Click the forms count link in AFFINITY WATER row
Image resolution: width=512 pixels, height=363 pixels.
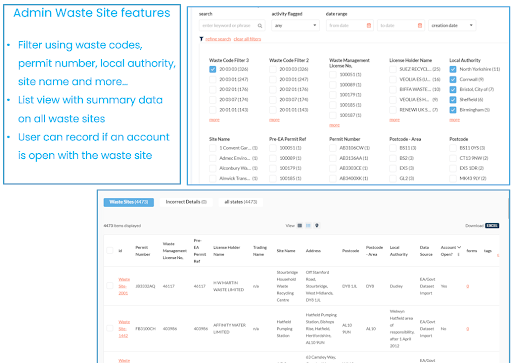pos(468,329)
